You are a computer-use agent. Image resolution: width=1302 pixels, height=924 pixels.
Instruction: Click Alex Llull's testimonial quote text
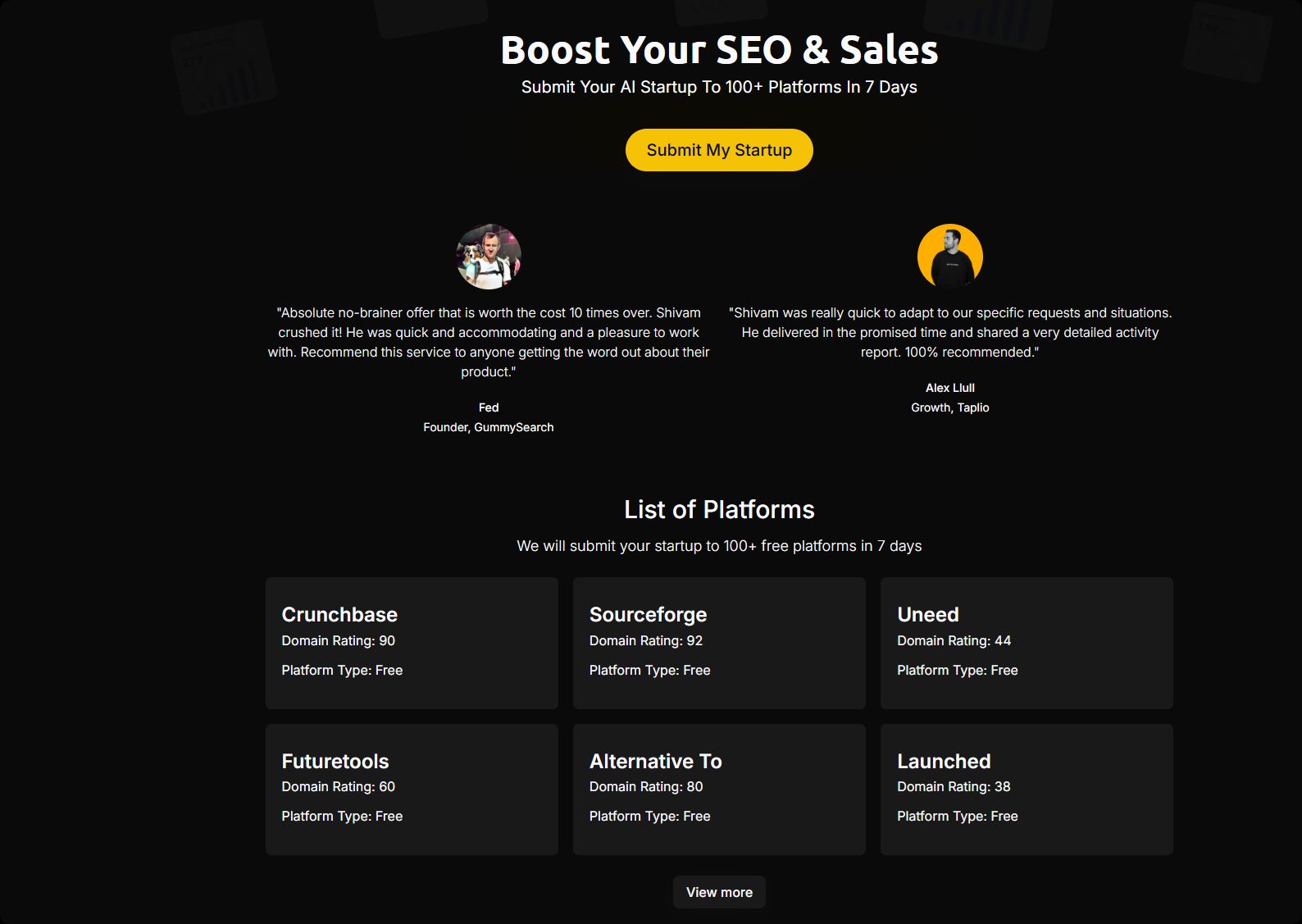[x=949, y=332]
